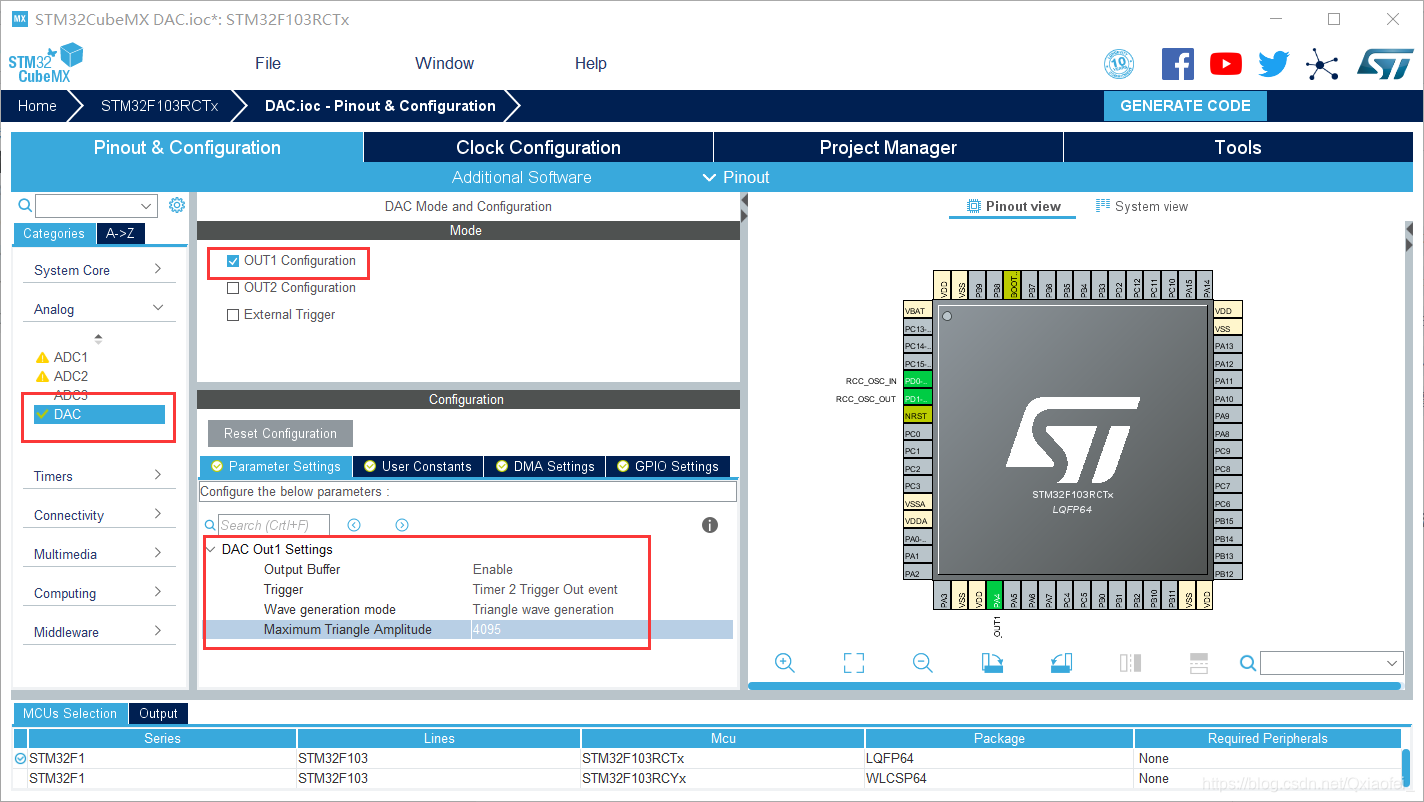Enable the External Trigger checkbox
Screen dimensions: 1424x802
point(233,315)
